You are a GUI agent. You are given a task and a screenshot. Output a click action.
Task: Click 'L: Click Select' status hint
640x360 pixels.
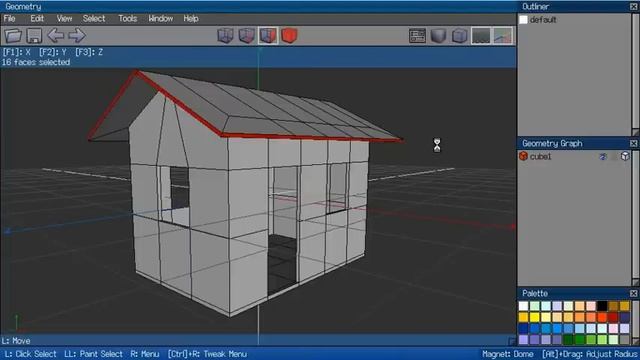tap(31, 354)
